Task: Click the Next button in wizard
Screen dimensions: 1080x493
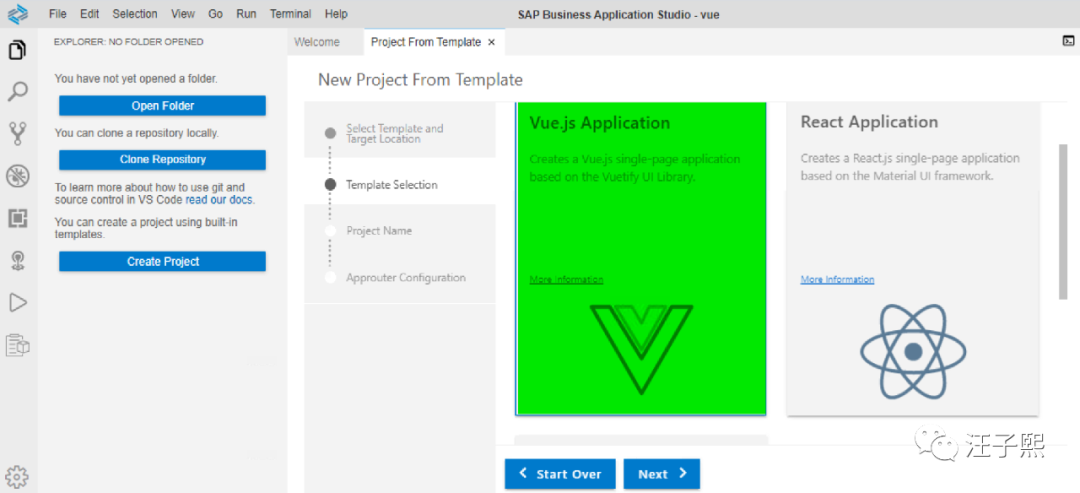Action: point(661,474)
